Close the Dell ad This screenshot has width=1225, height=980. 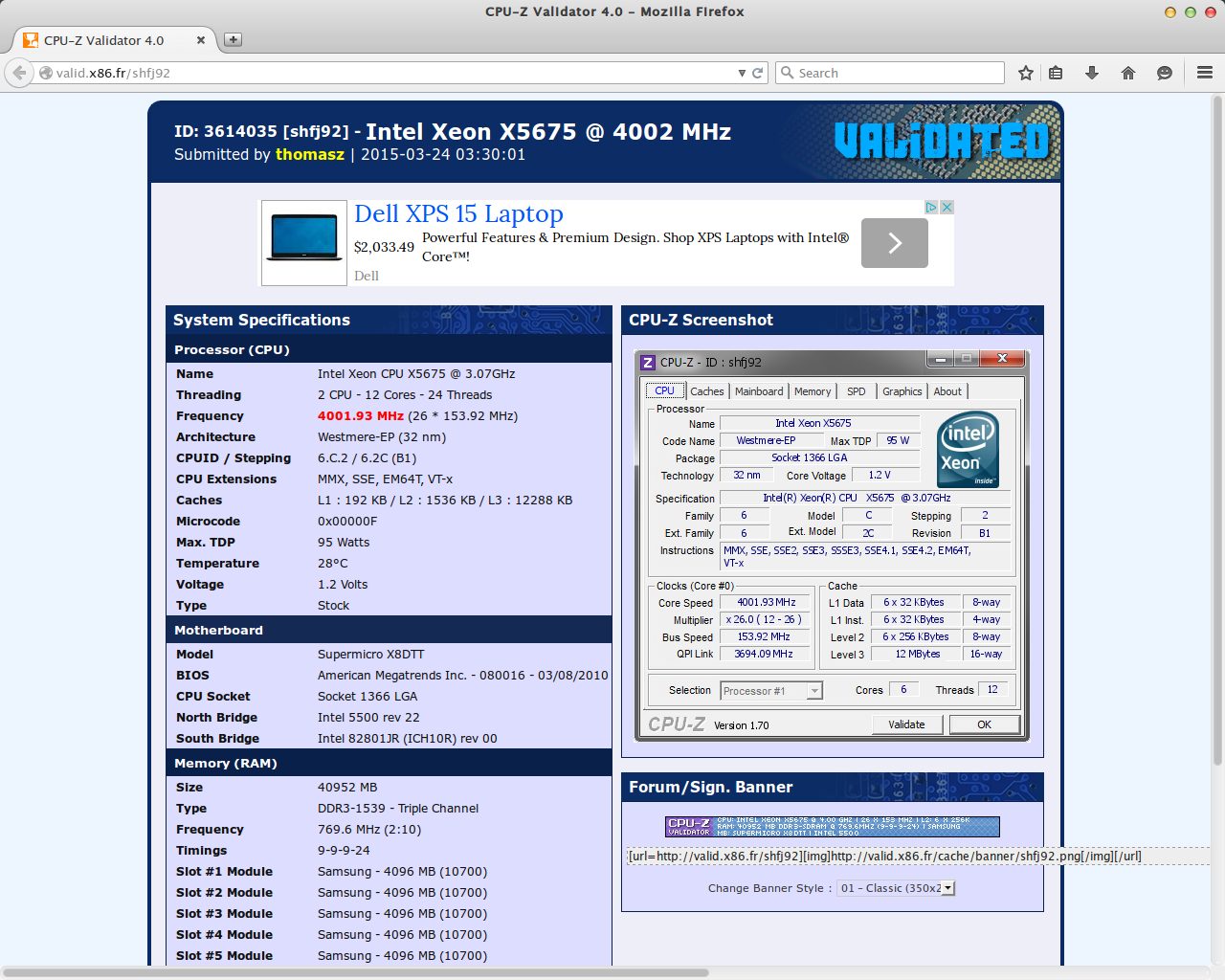click(947, 207)
